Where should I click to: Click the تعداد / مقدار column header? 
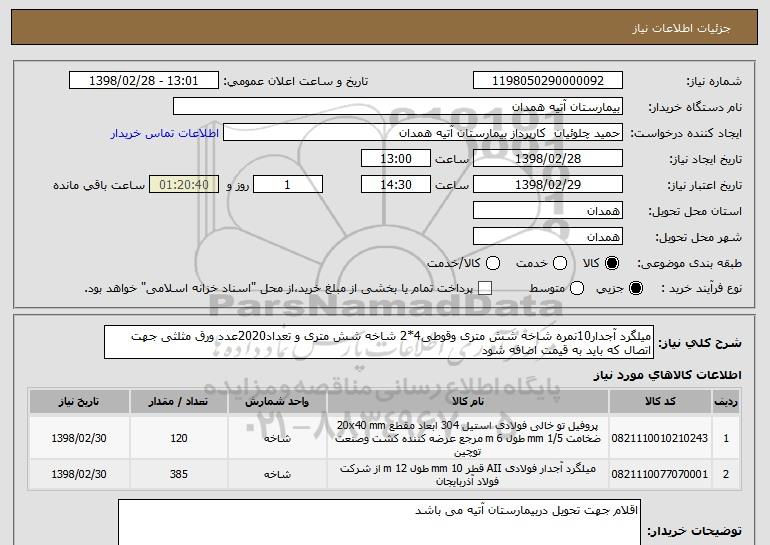[179, 402]
